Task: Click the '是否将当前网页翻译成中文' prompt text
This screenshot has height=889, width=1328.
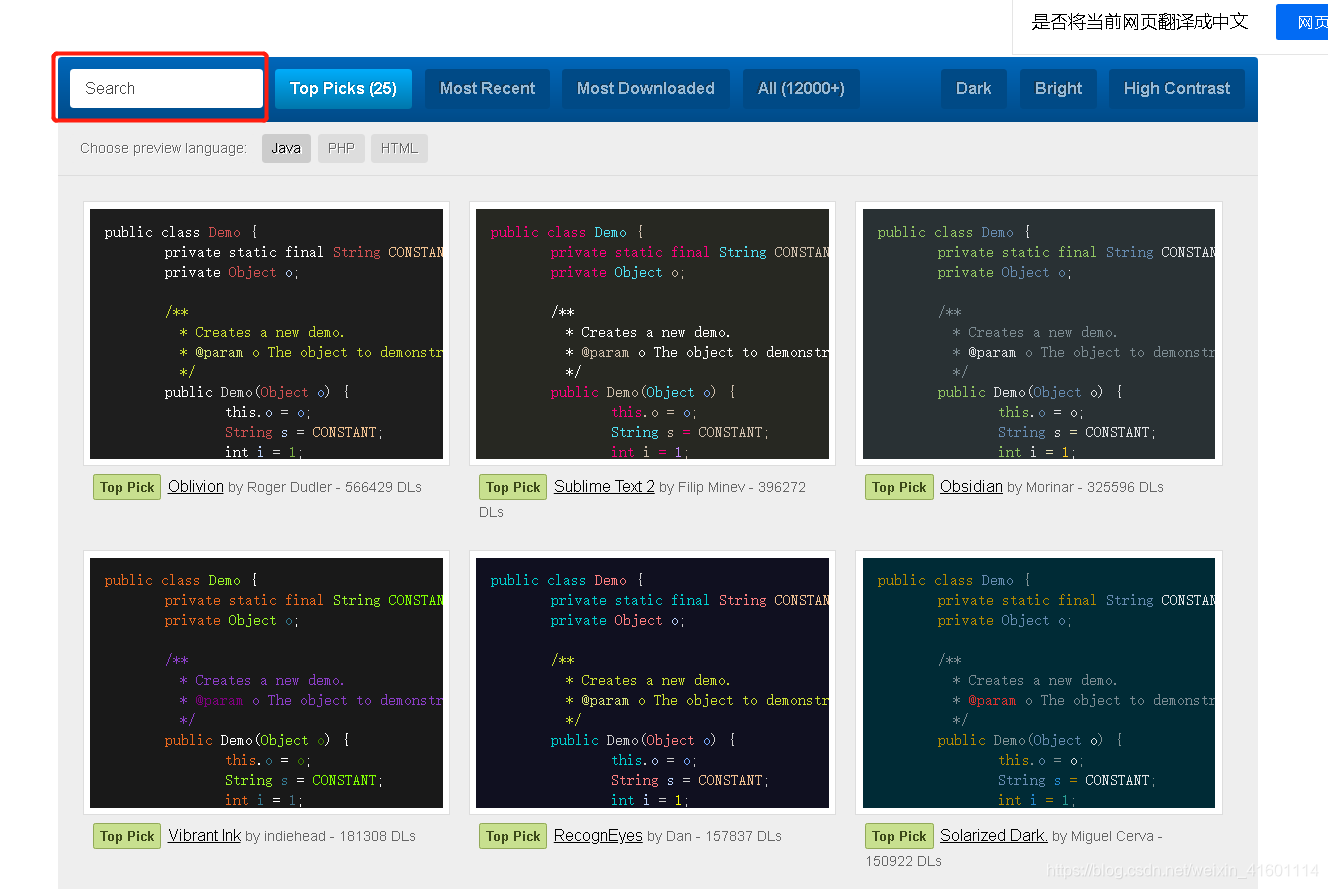Action: coord(1140,22)
